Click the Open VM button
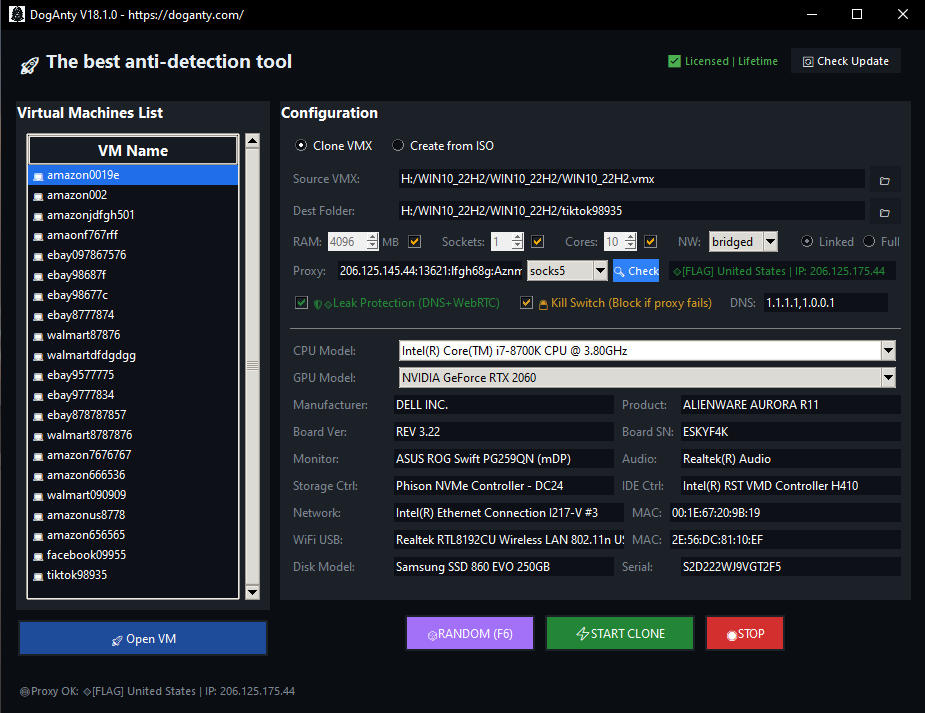Viewport: 925px width, 713px height. tap(143, 638)
